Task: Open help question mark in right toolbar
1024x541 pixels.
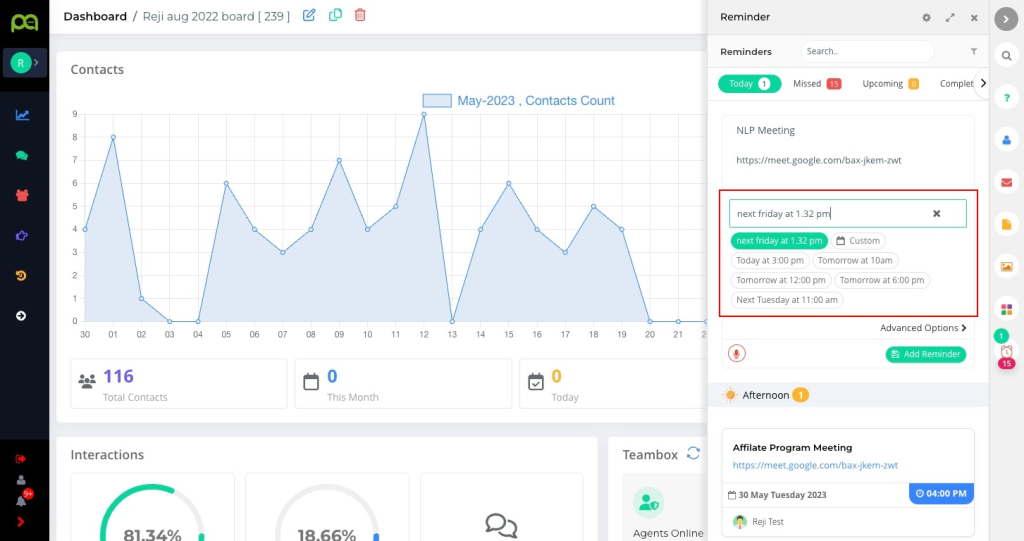Action: pyautogui.click(x=1006, y=98)
